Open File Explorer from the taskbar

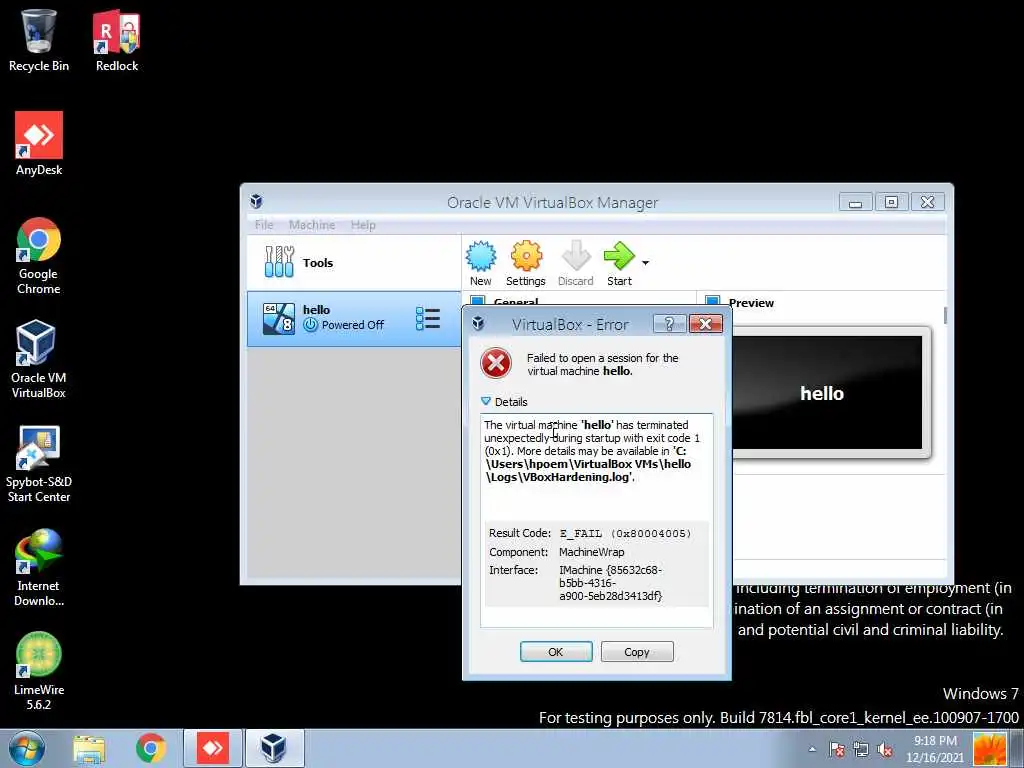(89, 748)
